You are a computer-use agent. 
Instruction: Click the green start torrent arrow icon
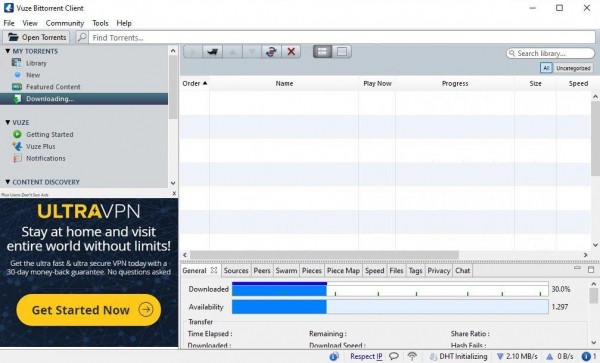tap(193, 52)
